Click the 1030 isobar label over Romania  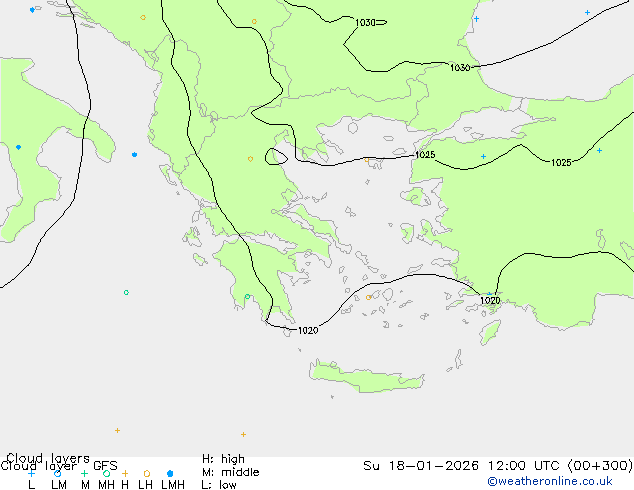pos(365,23)
